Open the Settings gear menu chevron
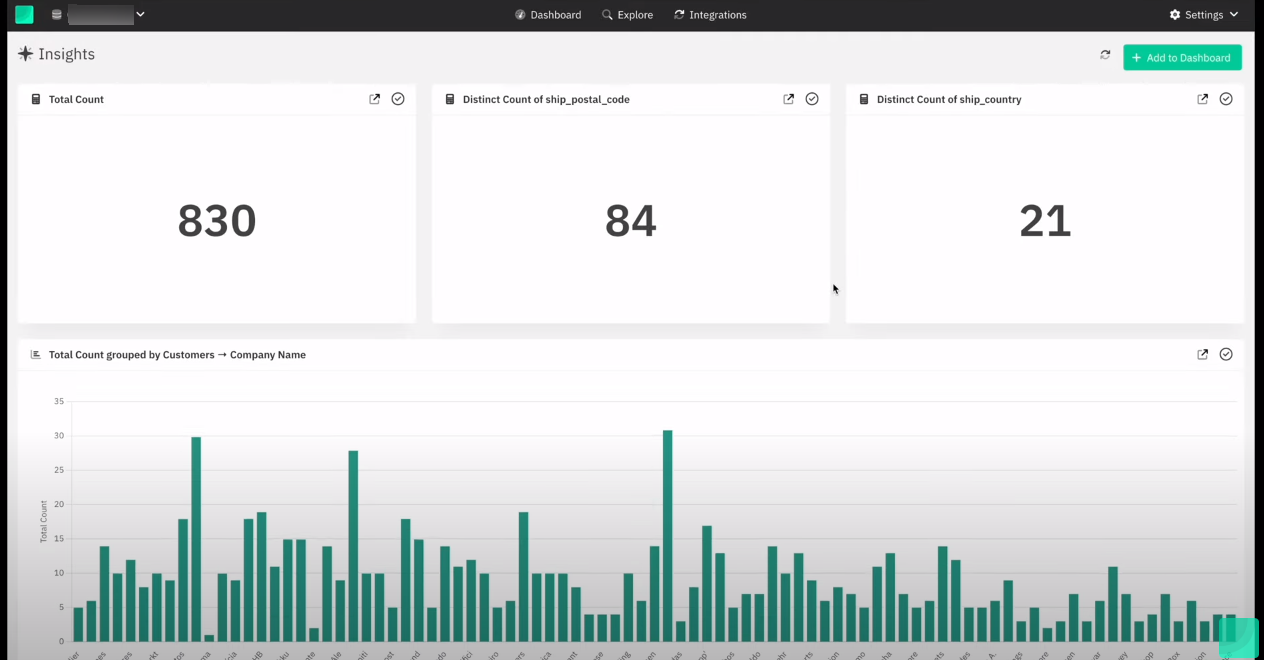Viewport: 1264px width, 660px height. [x=1233, y=14]
